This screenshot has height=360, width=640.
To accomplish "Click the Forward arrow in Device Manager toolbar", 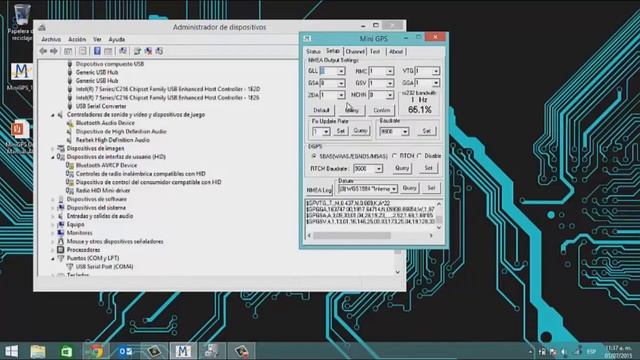I will coord(54,51).
